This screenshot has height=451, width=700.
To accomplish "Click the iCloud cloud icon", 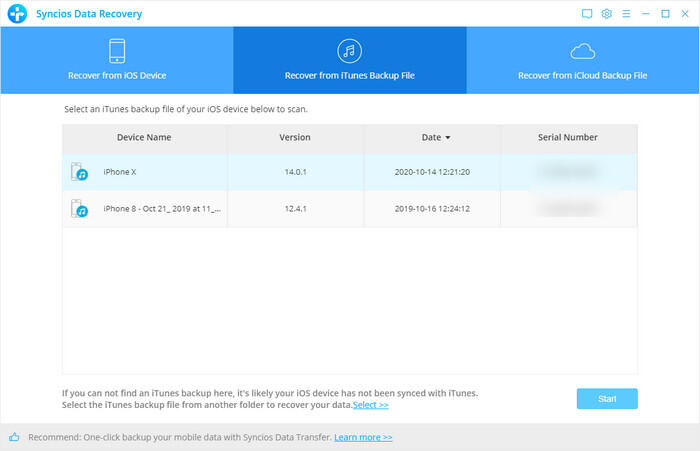I will pos(582,52).
